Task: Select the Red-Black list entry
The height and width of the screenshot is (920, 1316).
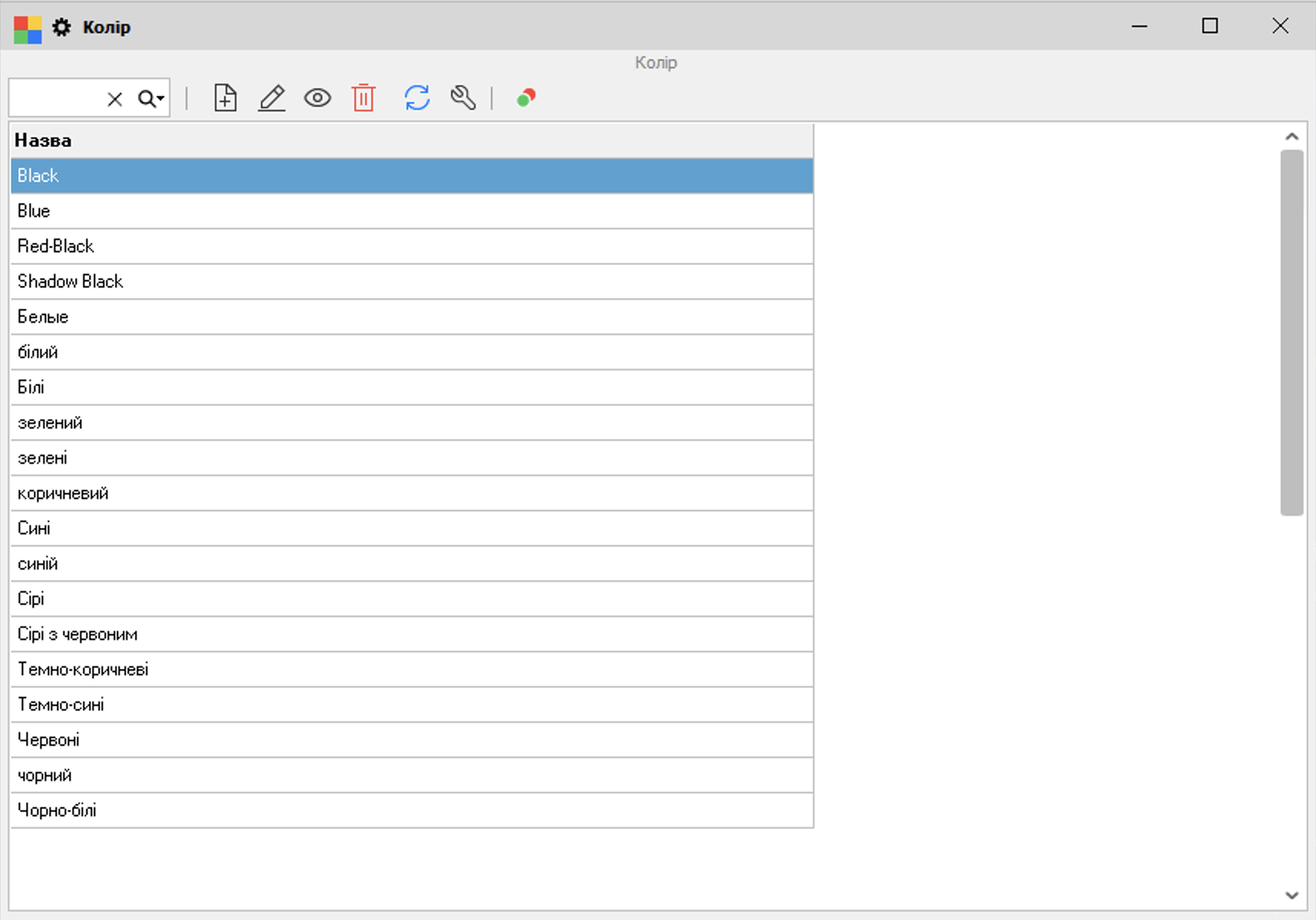Action: pos(411,246)
